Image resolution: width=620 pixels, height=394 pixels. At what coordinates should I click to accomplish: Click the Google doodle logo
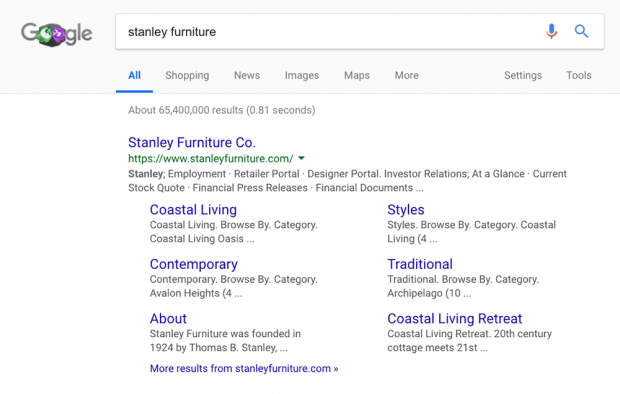[x=57, y=34]
